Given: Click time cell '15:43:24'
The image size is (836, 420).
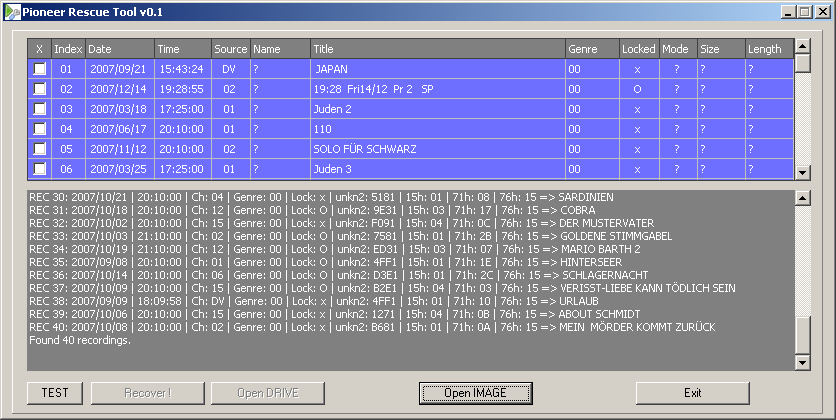Looking at the screenshot, I should pyautogui.click(x=183, y=69).
